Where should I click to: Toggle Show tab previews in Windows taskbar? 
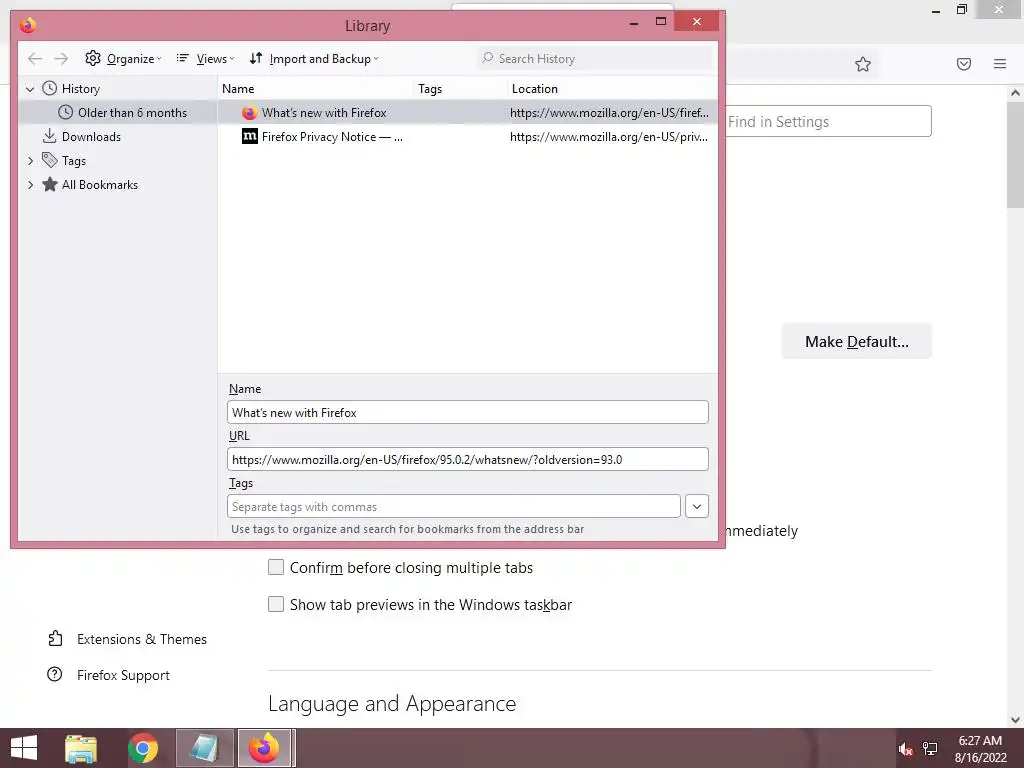[x=276, y=604]
